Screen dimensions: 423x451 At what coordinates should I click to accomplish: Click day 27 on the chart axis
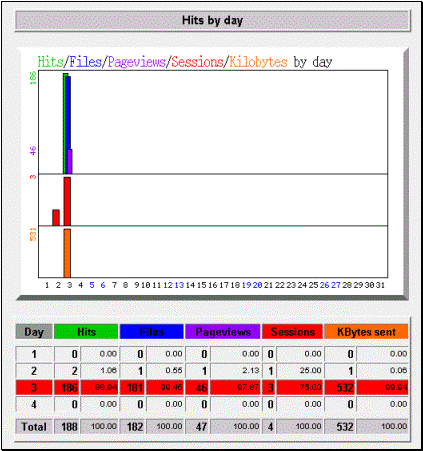click(336, 285)
